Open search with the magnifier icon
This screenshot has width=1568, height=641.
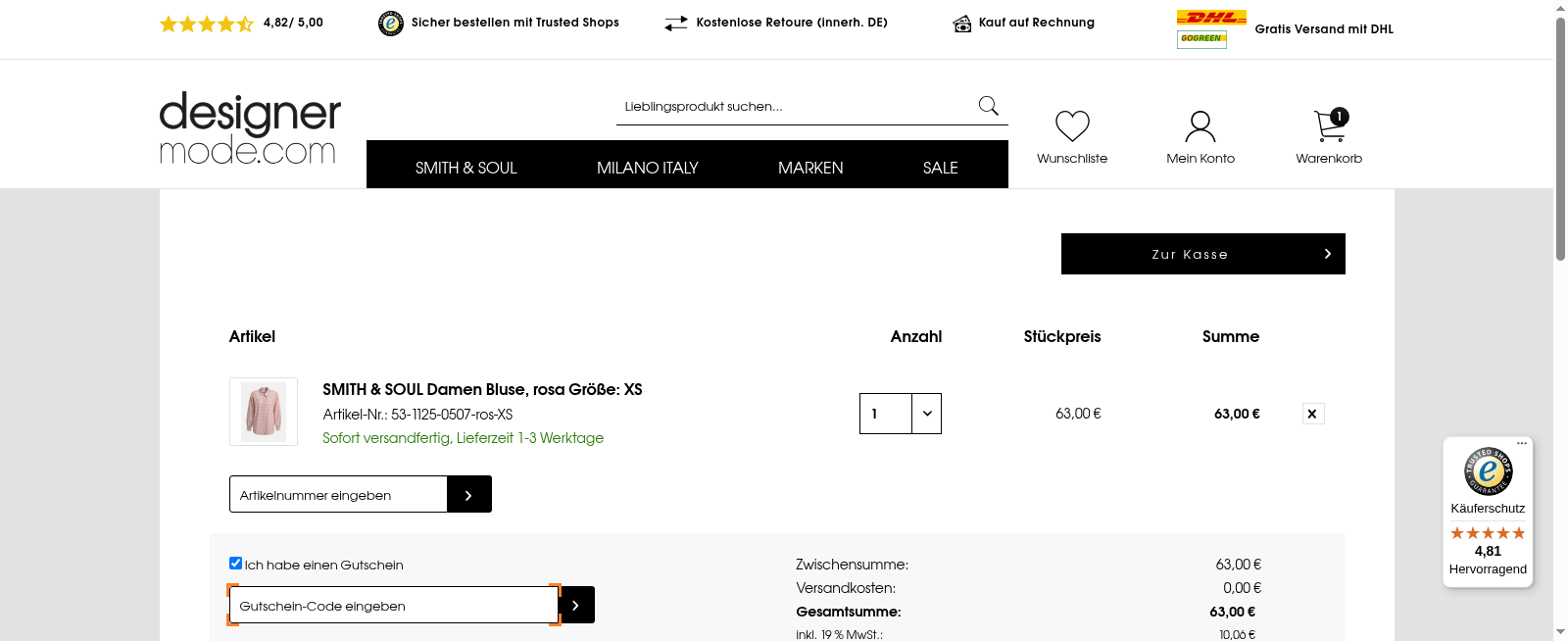988,105
